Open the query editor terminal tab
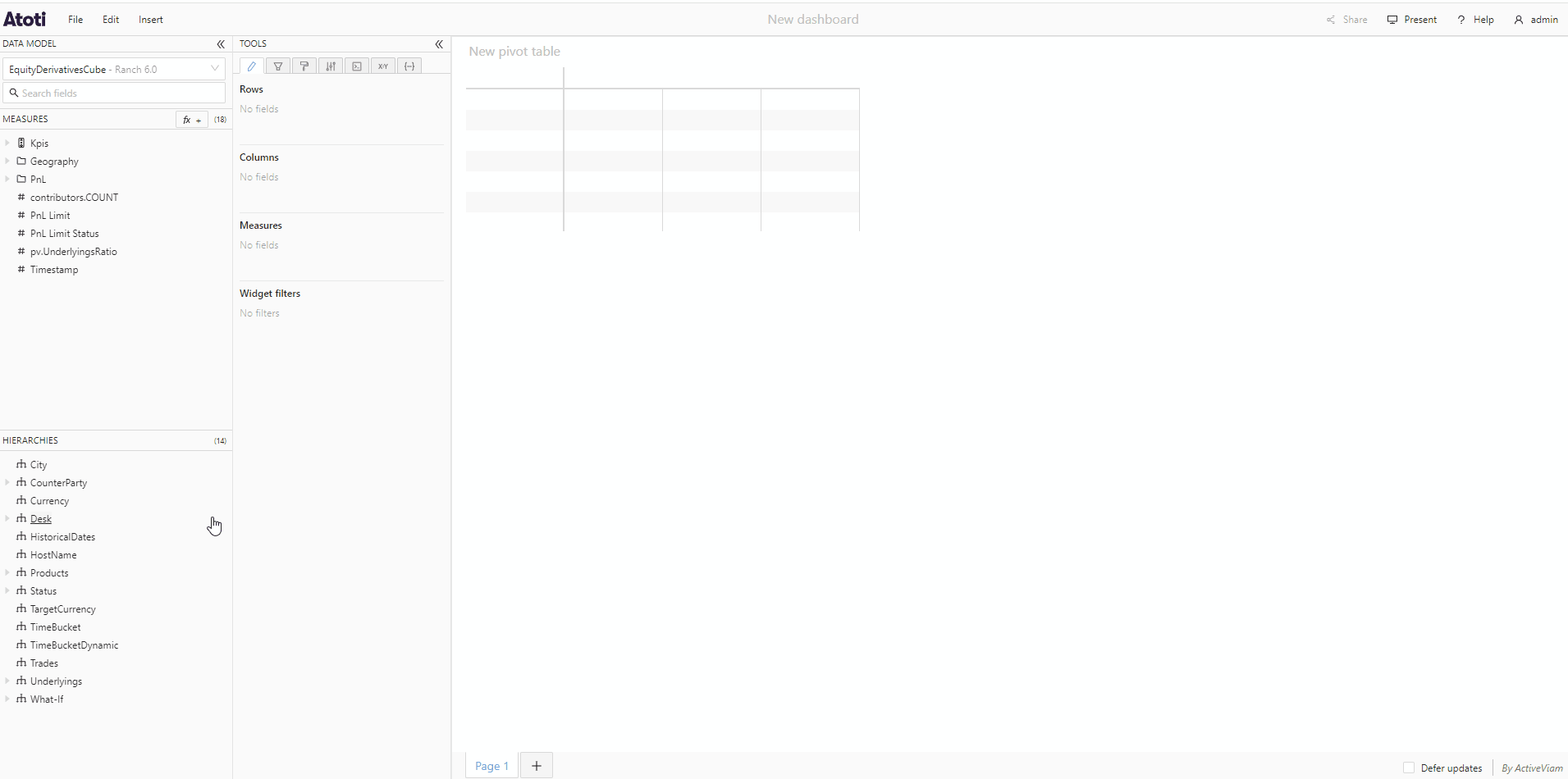1568x779 pixels. coord(357,66)
